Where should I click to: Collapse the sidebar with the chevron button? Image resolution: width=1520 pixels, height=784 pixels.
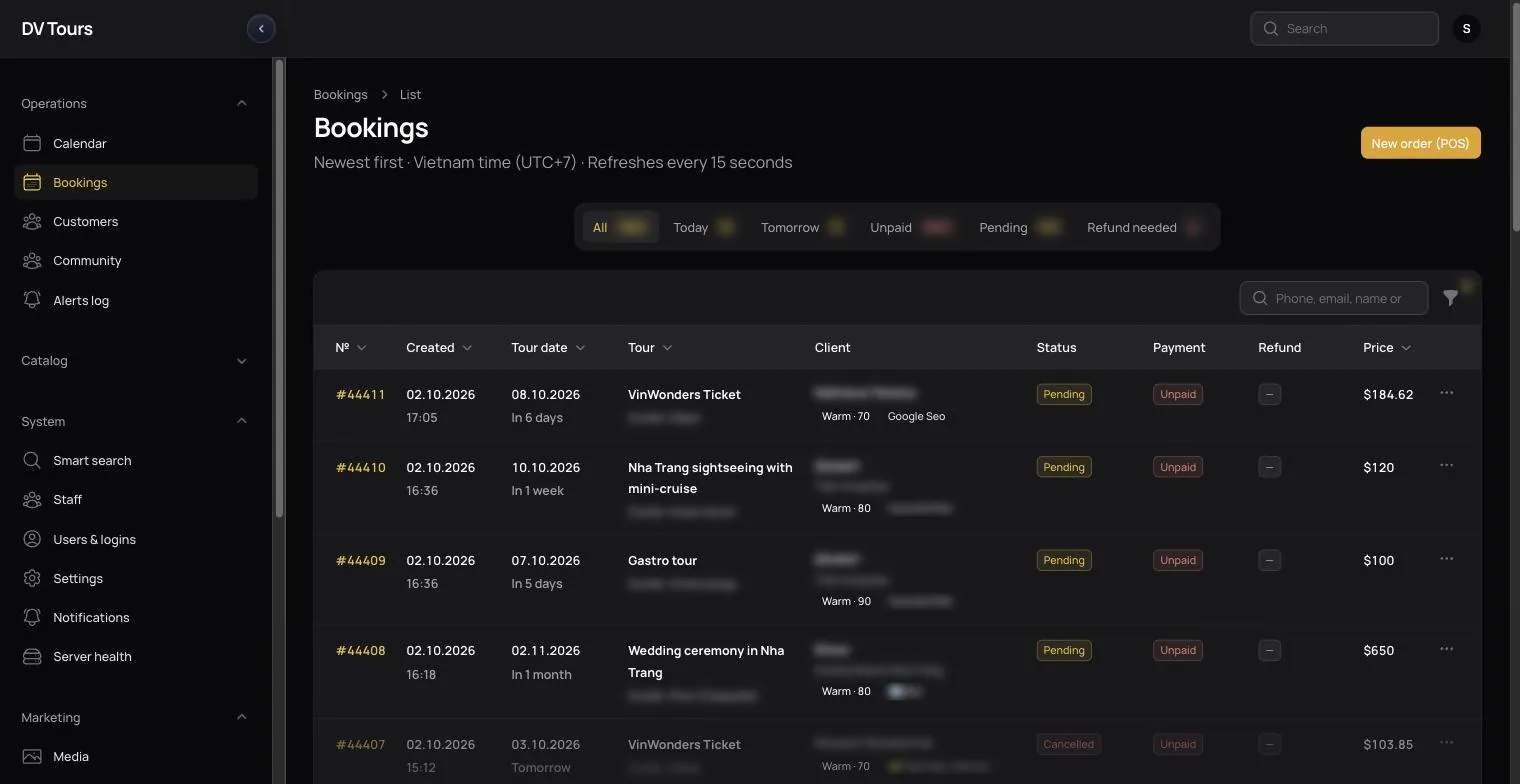[261, 29]
